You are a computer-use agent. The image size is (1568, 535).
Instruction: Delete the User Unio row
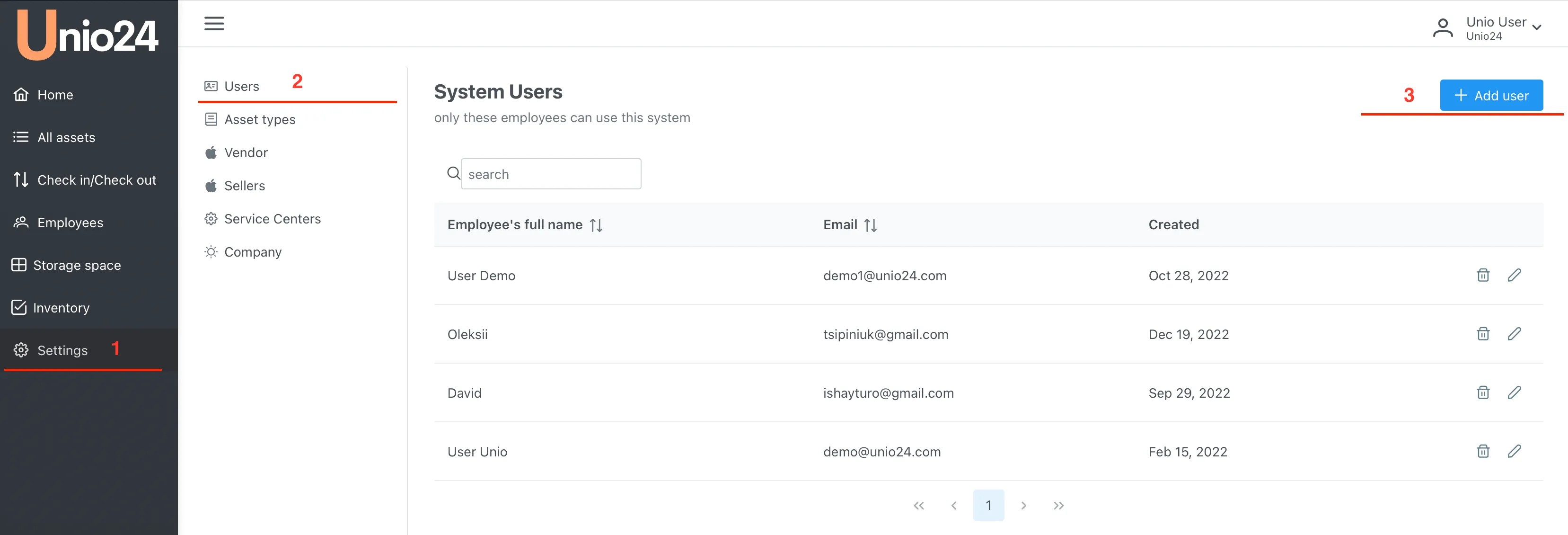point(1483,452)
